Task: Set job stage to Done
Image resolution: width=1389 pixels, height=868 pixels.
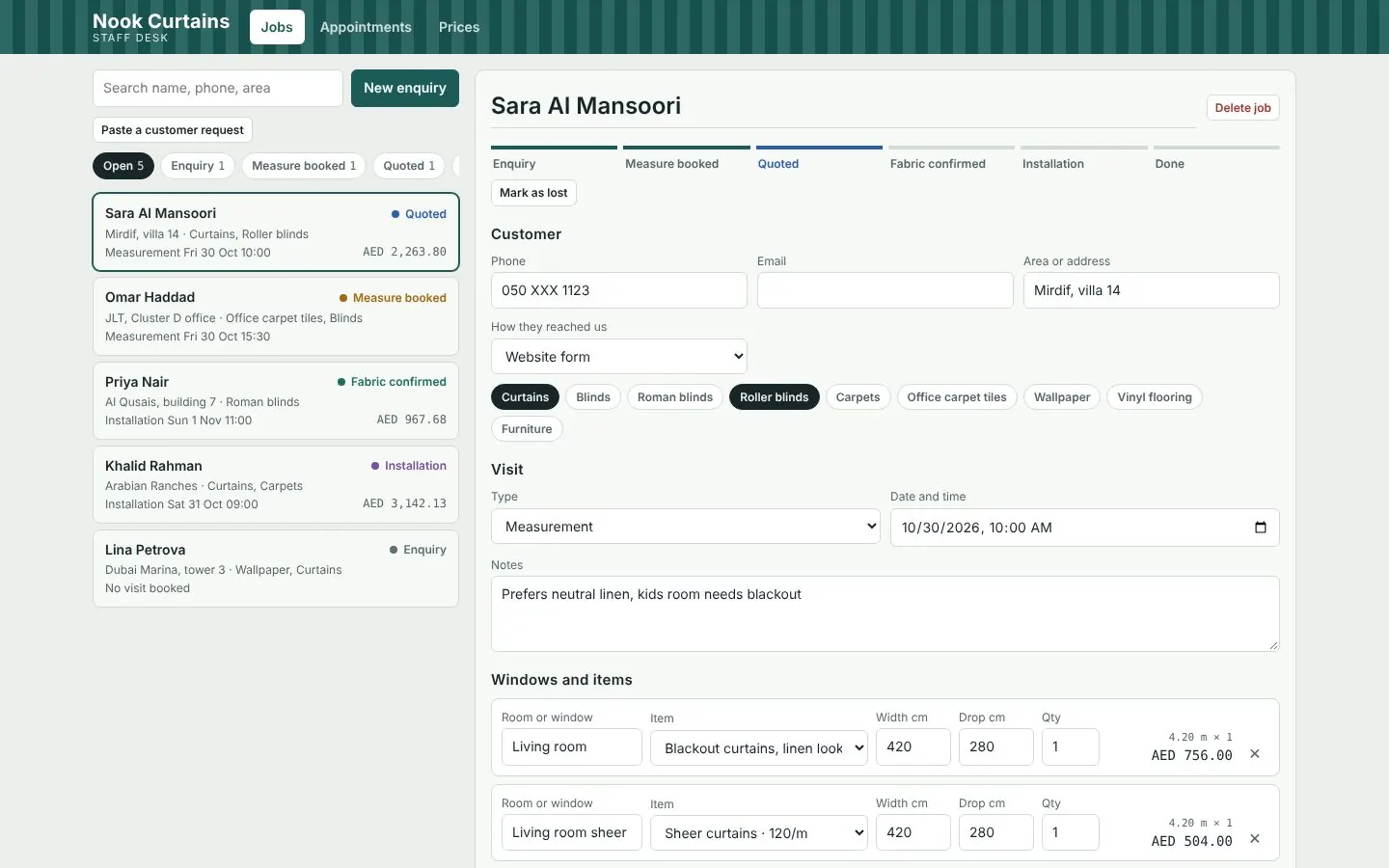Action: 1216,158
